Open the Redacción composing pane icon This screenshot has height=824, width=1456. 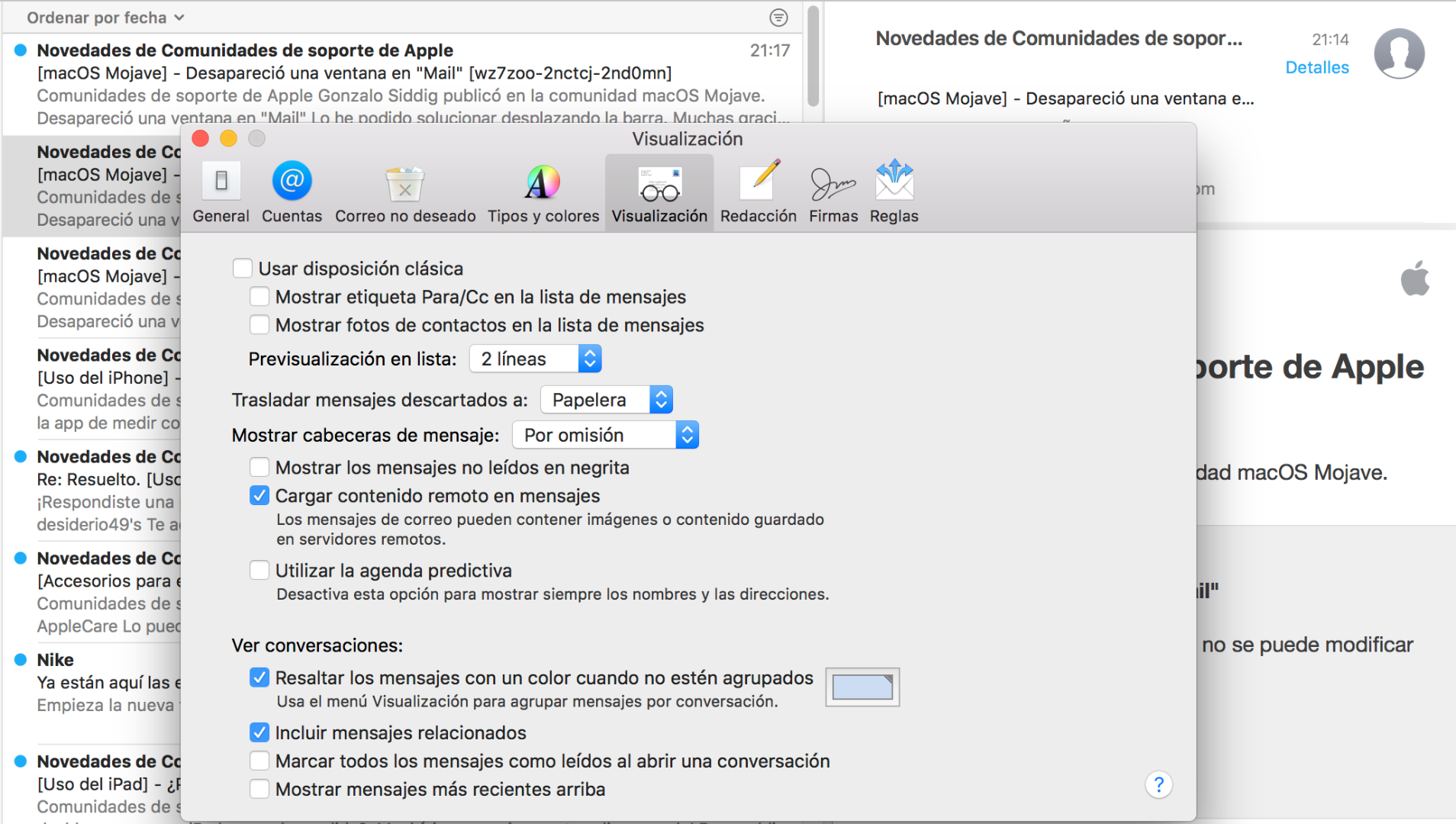pos(758,183)
